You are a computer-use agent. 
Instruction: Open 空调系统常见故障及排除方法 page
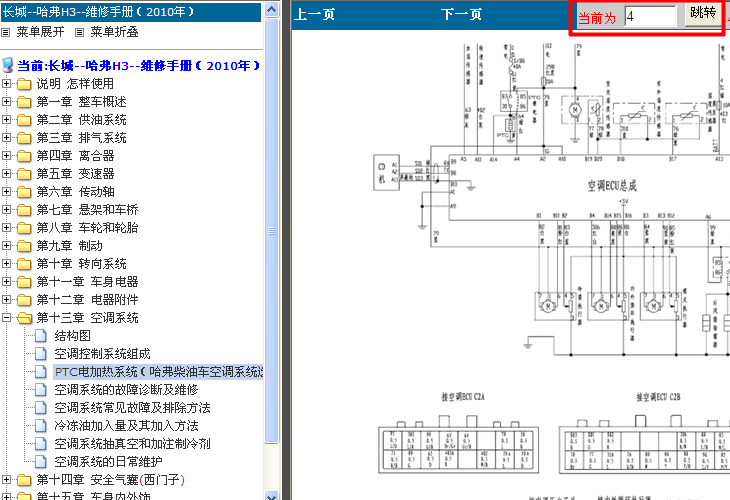(x=132, y=408)
